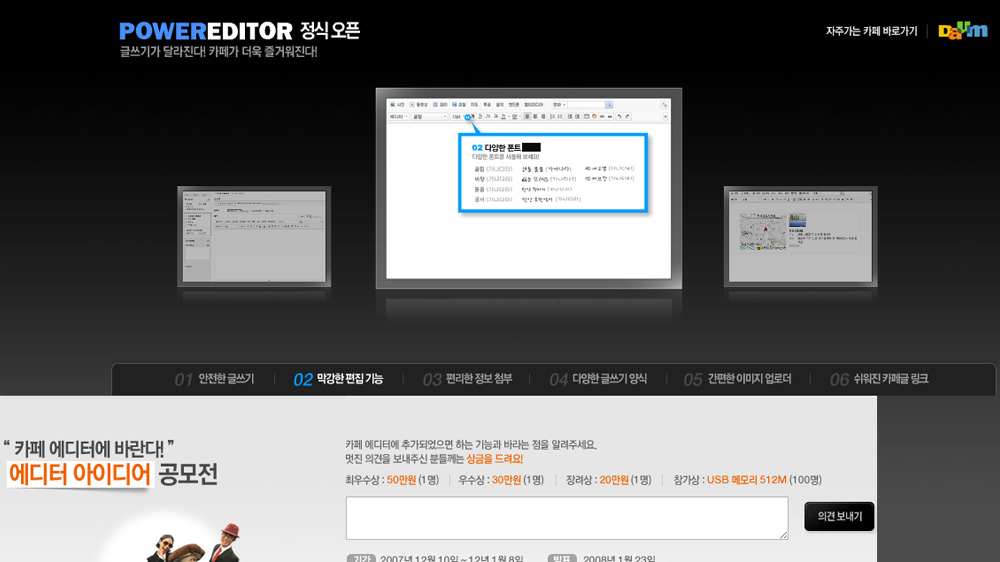1000x562 pixels.
Task: Click the 에디터 아이디어 공모전 heading
Action: (x=112, y=475)
